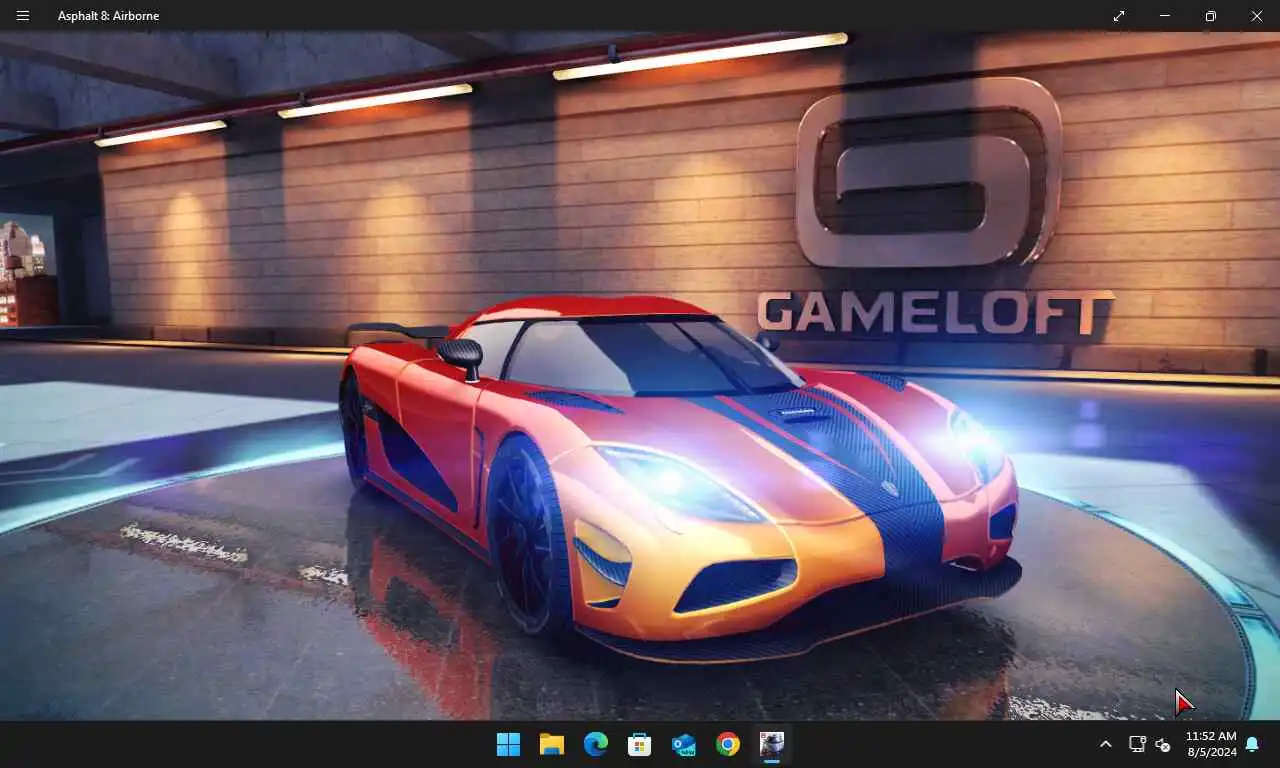Open network status icon in tray
The height and width of the screenshot is (768, 1280).
pyautogui.click(x=1137, y=744)
